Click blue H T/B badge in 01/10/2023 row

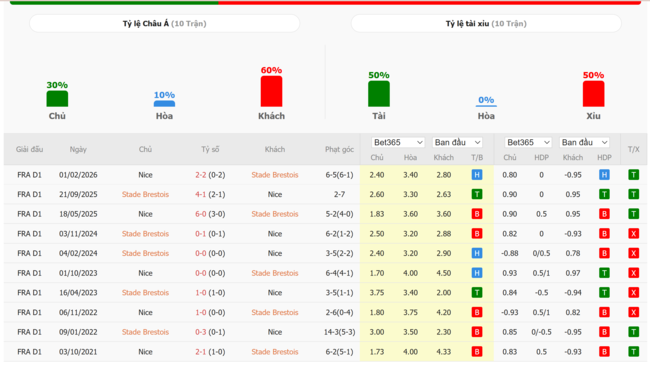[x=477, y=273]
